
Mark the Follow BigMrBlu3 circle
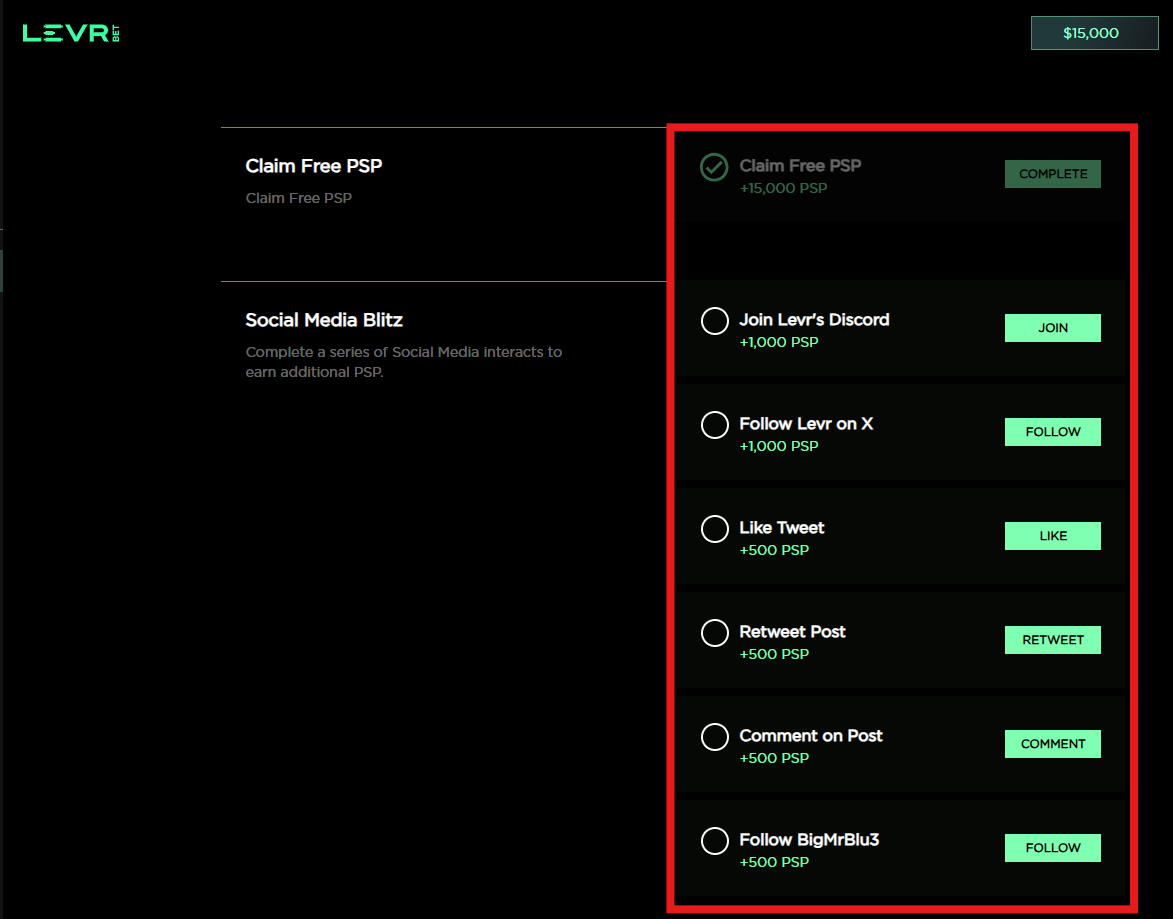point(714,841)
